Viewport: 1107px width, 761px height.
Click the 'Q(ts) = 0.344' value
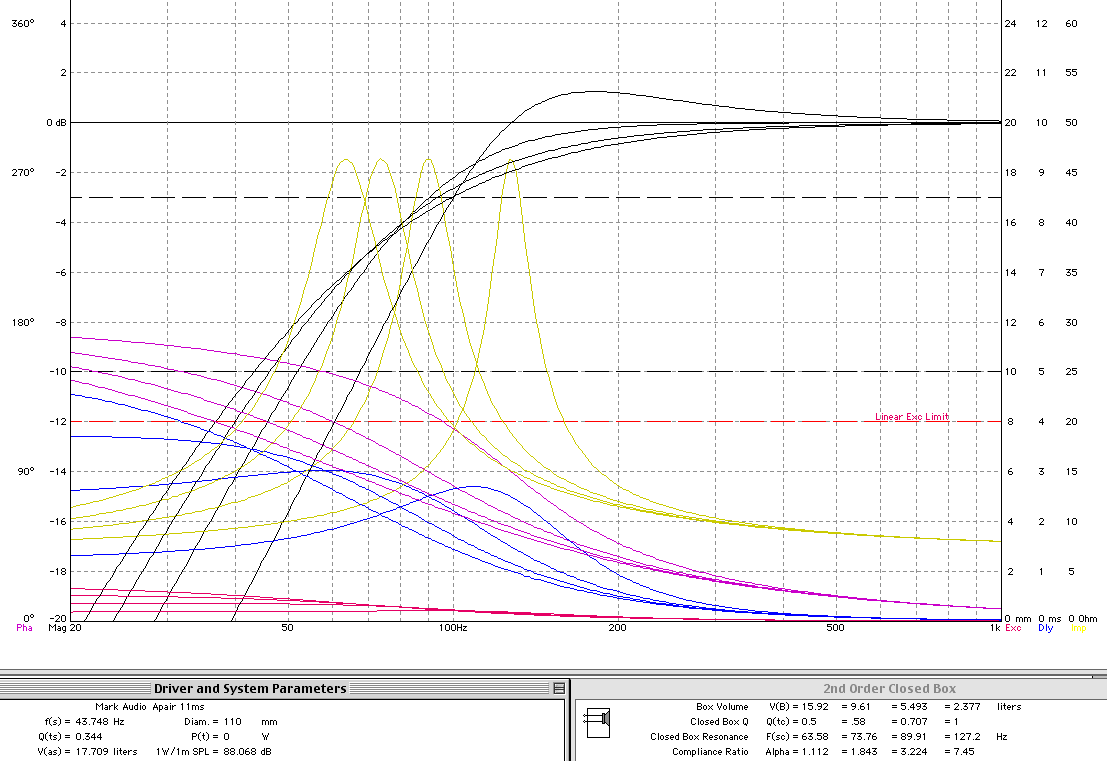pyautogui.click(x=70, y=736)
